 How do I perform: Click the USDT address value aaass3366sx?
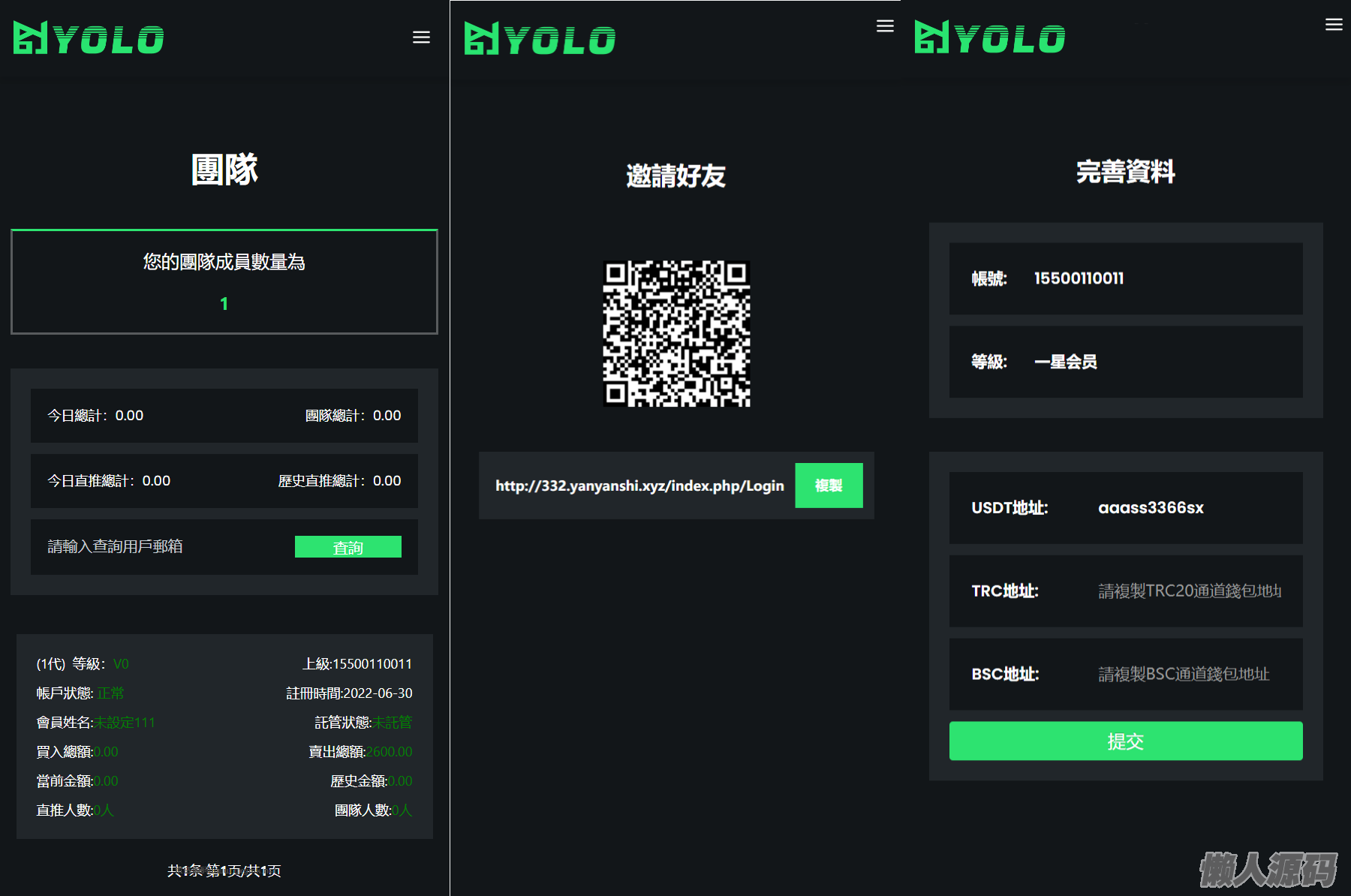[1151, 508]
